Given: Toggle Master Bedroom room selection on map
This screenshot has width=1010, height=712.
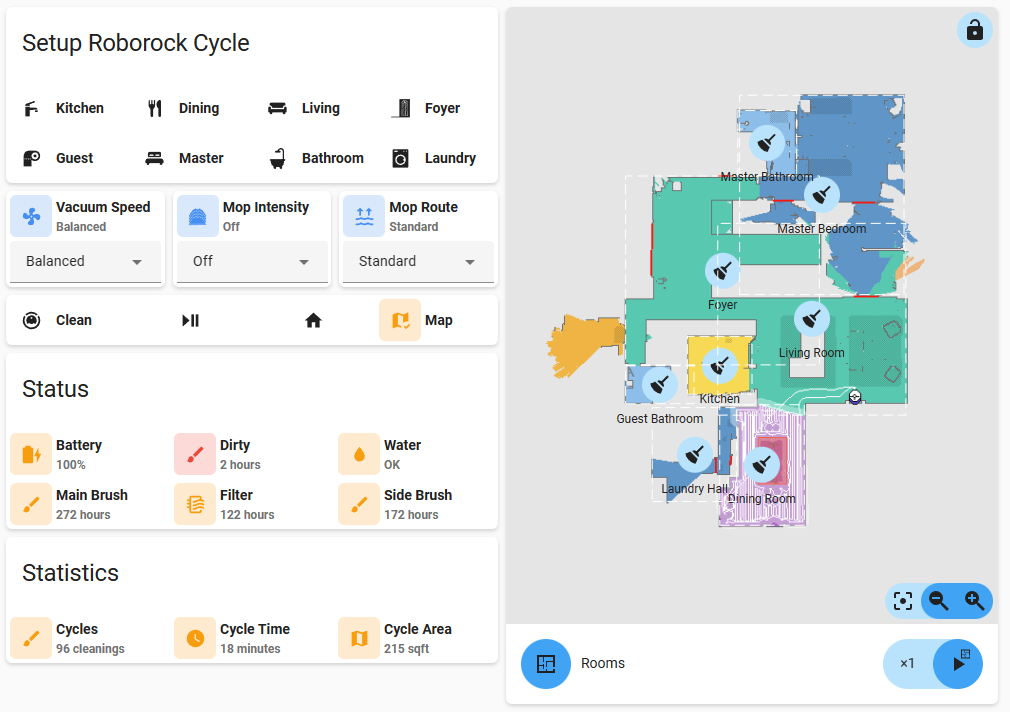Looking at the screenshot, I should coord(822,195).
